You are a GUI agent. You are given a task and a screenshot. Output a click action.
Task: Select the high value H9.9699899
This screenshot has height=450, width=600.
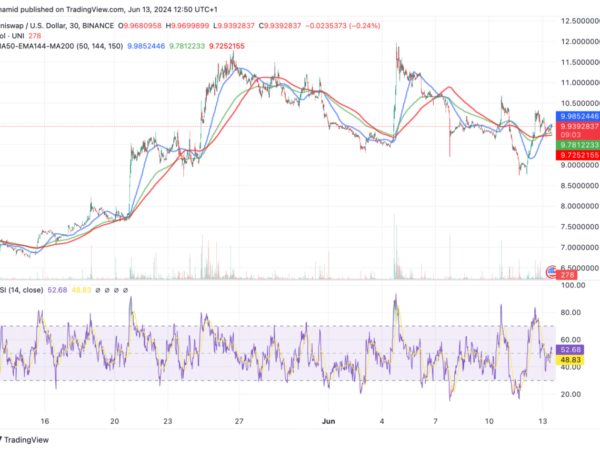pos(188,26)
